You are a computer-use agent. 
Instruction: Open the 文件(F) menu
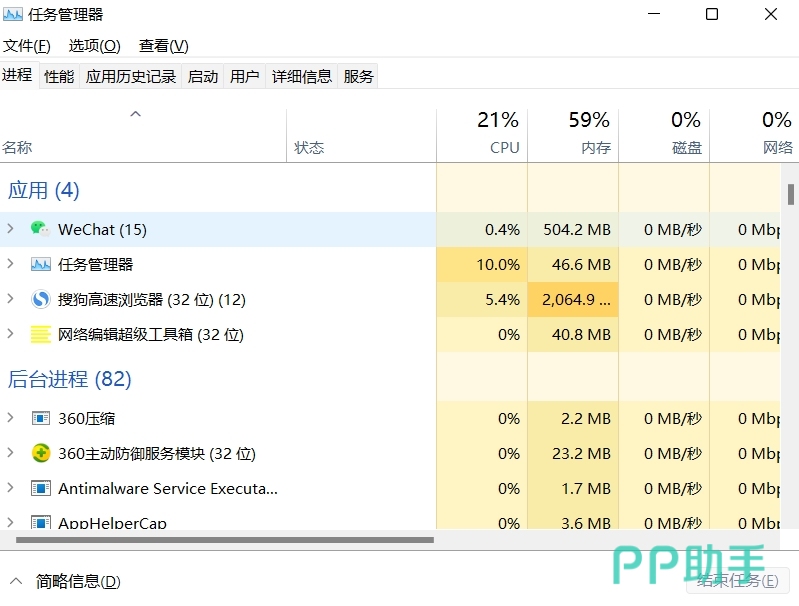(27, 46)
